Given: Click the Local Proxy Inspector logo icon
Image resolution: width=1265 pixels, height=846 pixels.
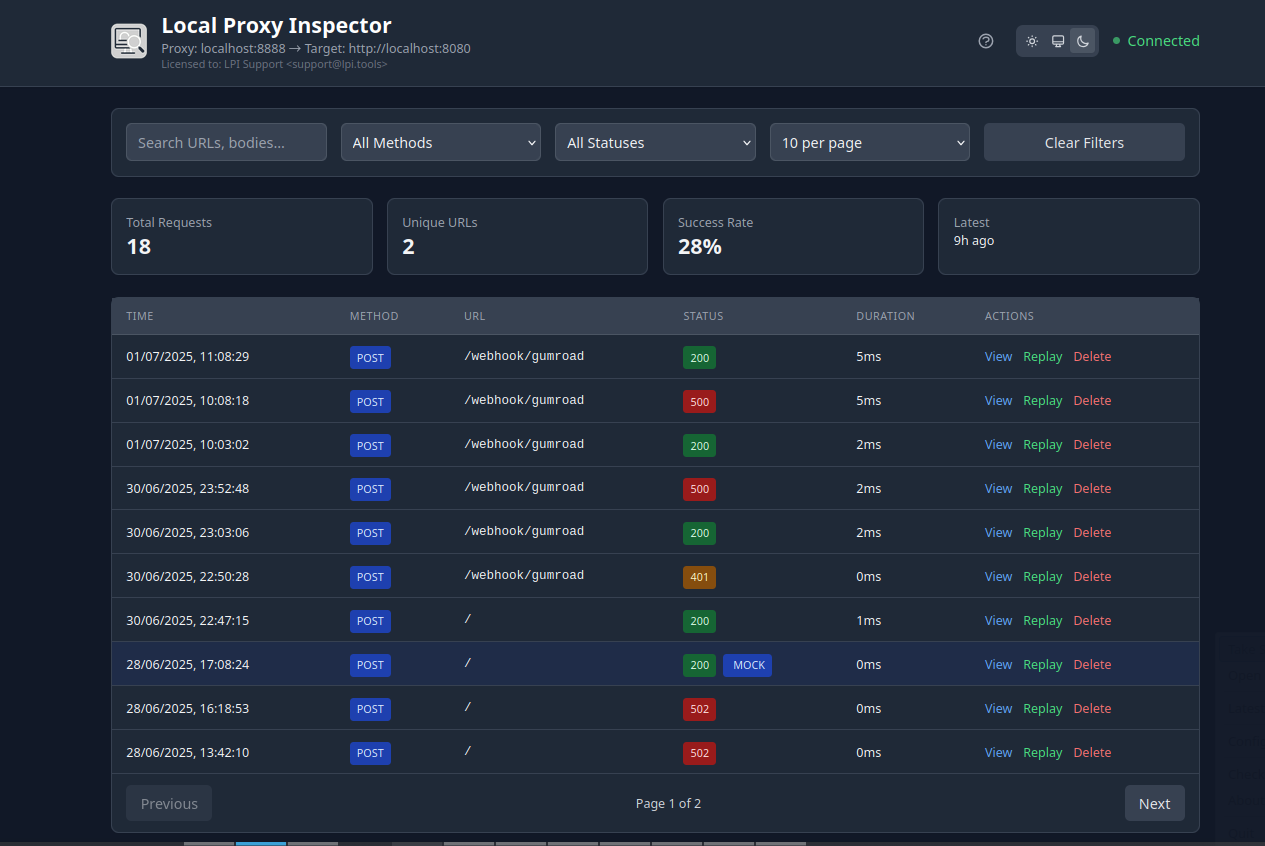Looking at the screenshot, I should click(x=129, y=41).
